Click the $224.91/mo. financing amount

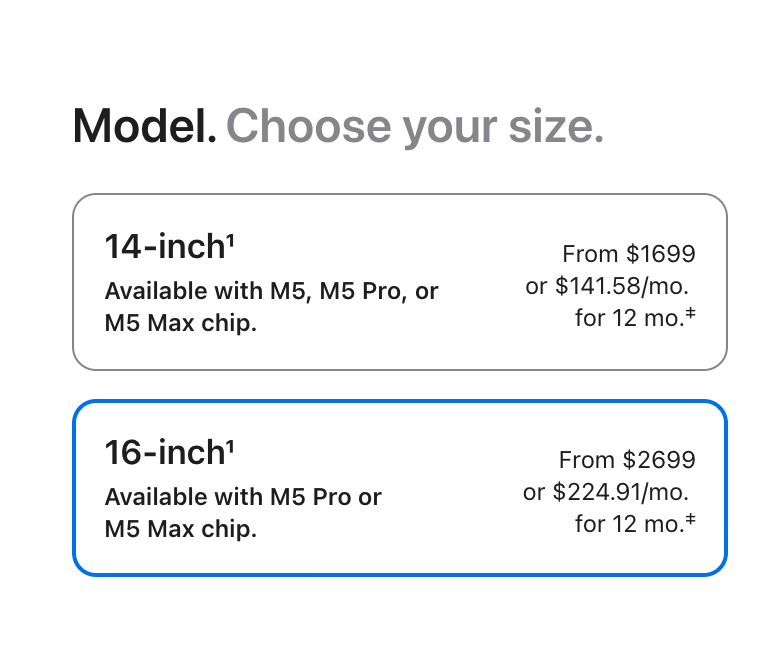coord(620,492)
